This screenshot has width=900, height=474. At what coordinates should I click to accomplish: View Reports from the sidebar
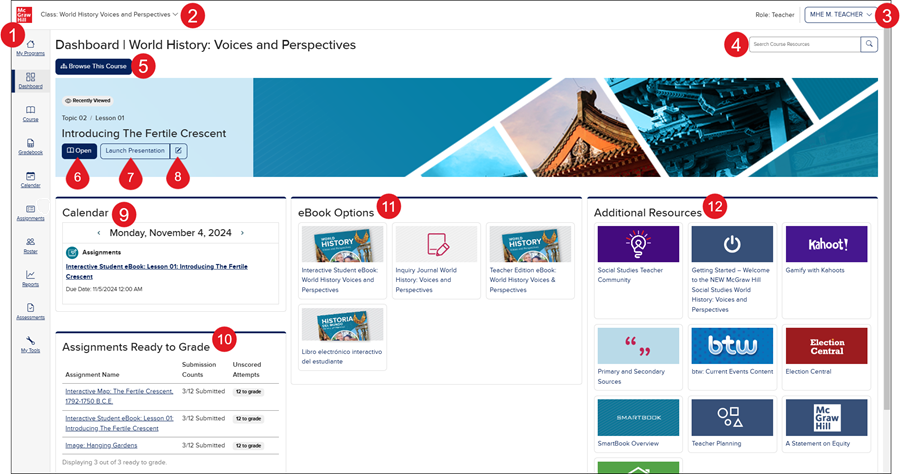coord(30,278)
